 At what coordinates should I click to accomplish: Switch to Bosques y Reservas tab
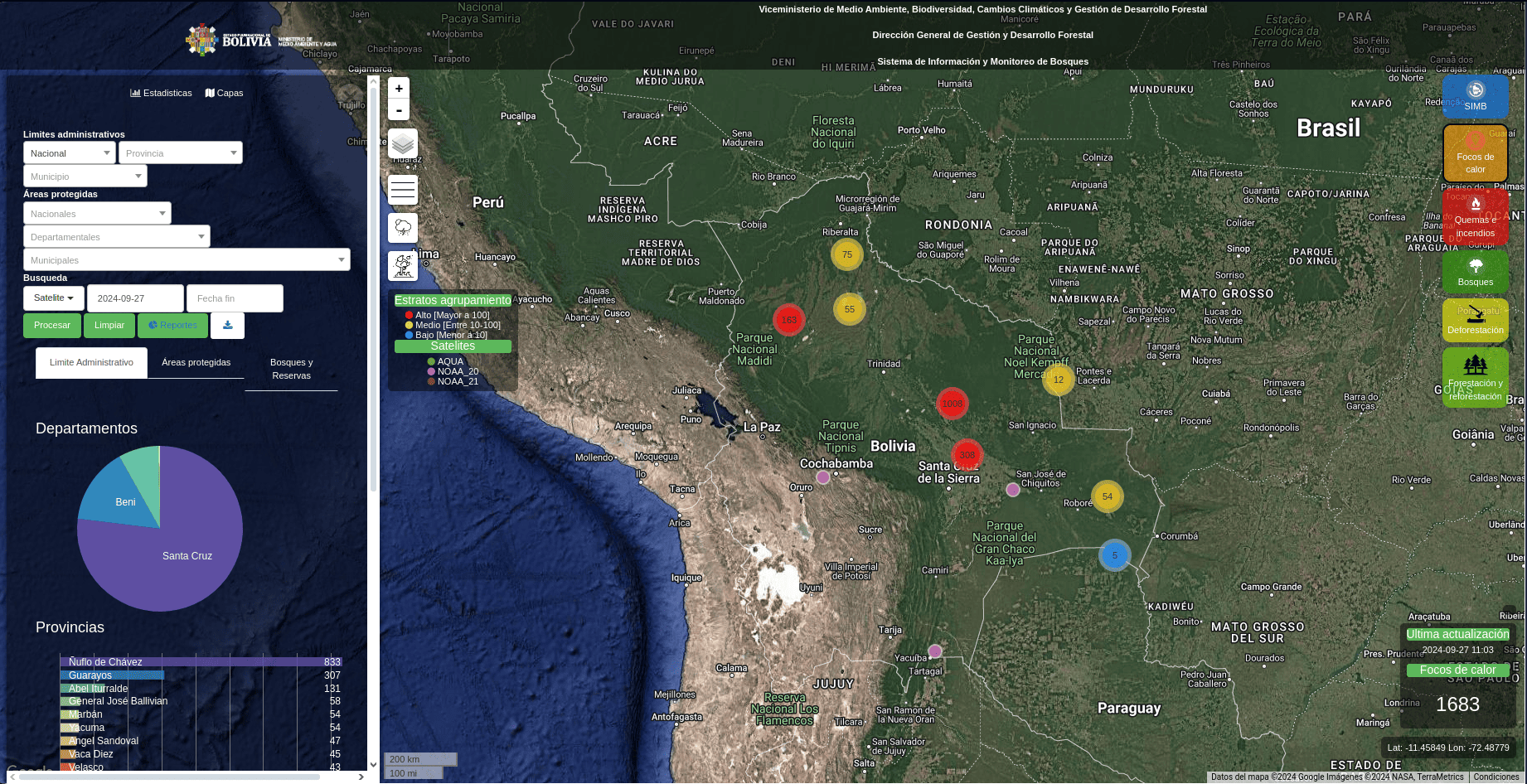[x=292, y=369]
